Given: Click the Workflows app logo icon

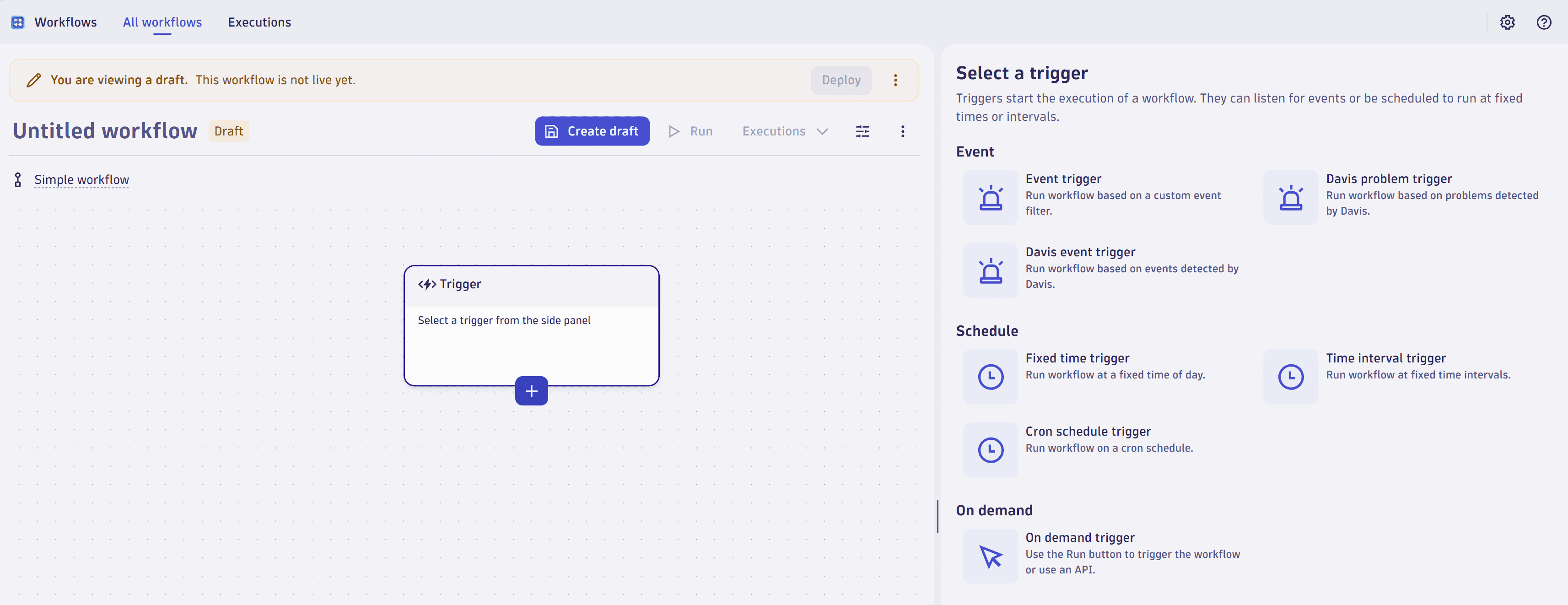Looking at the screenshot, I should coord(18,22).
